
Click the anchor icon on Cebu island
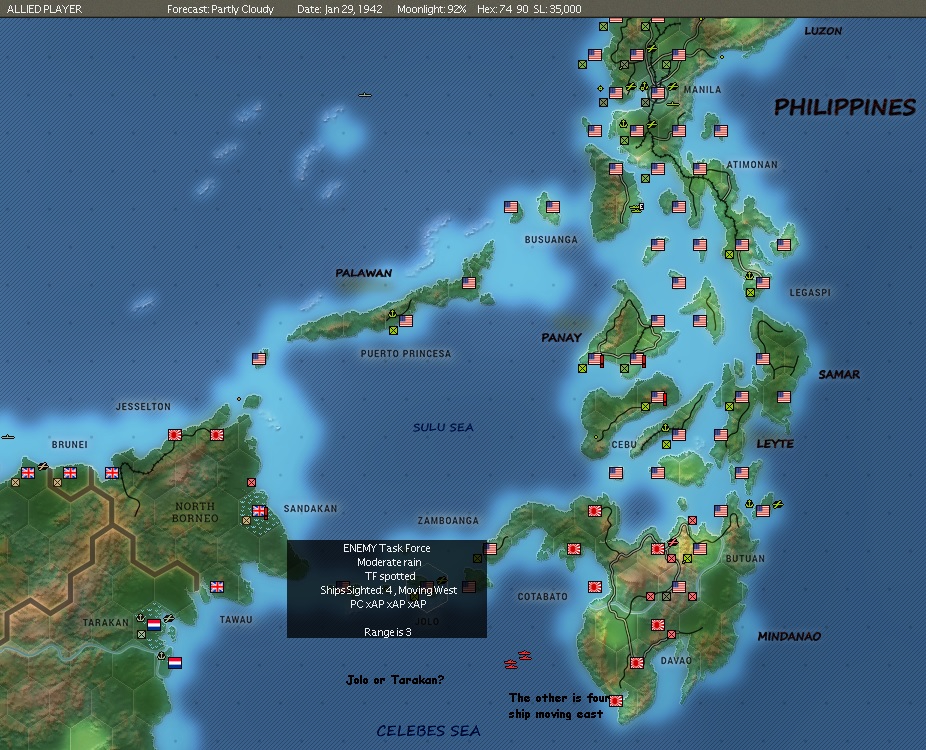click(665, 428)
